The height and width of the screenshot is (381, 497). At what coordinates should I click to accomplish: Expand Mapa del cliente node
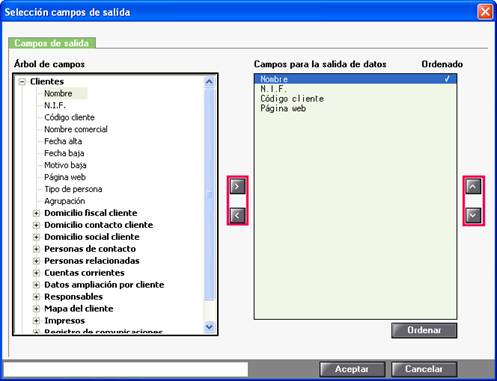tap(36, 309)
